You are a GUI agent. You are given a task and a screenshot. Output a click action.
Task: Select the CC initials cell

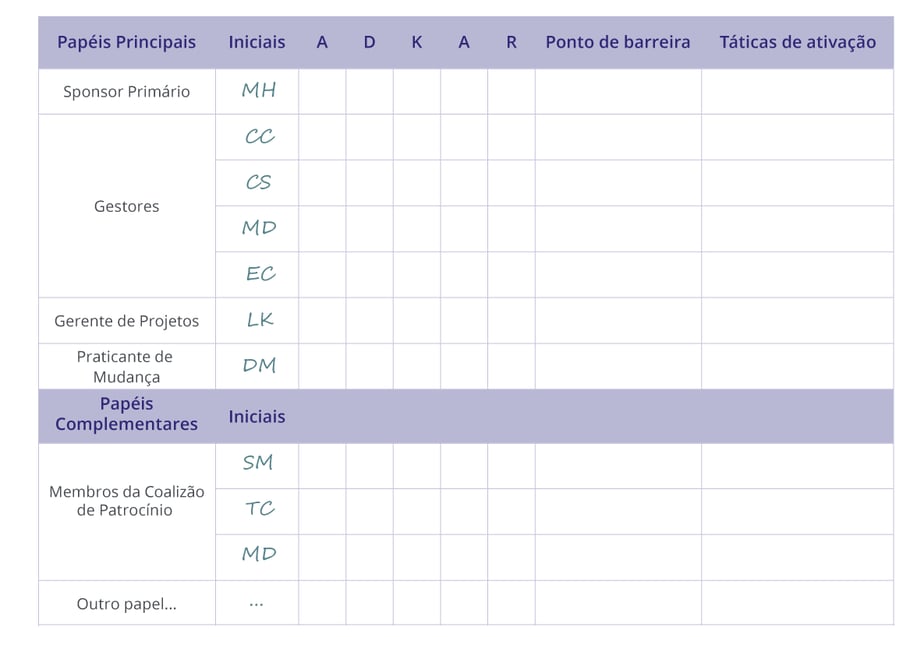(x=258, y=137)
